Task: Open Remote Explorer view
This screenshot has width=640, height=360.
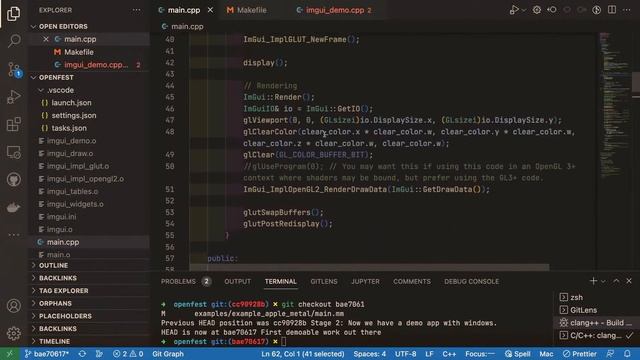Action: 14,152
